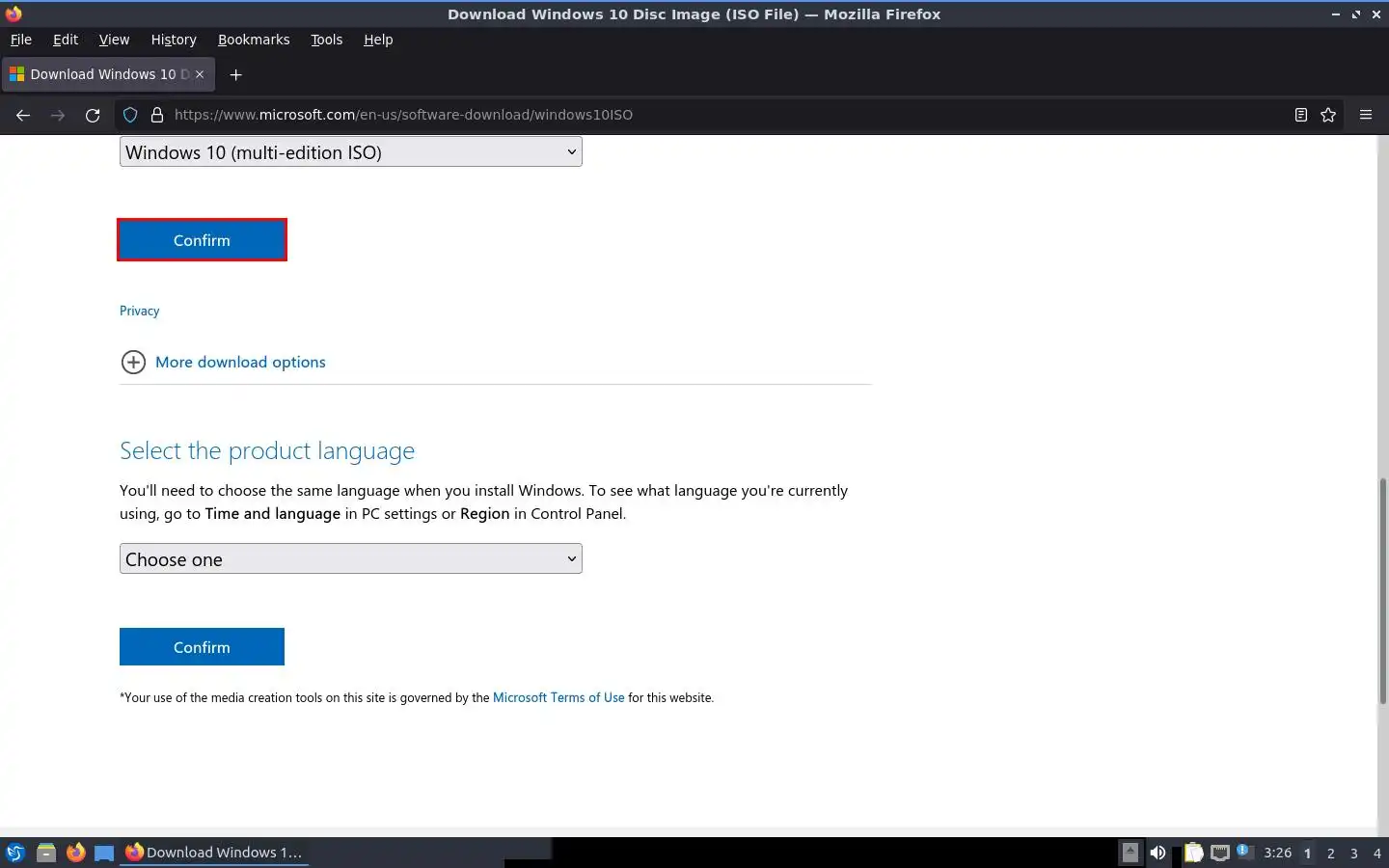Viewport: 1389px width, 868px height.
Task: Expand More download options plus icon
Action: pyautogui.click(x=133, y=362)
